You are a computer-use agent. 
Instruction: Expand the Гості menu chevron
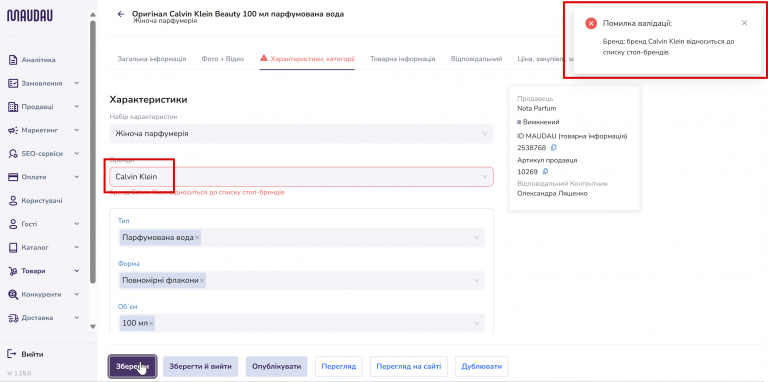[76, 224]
